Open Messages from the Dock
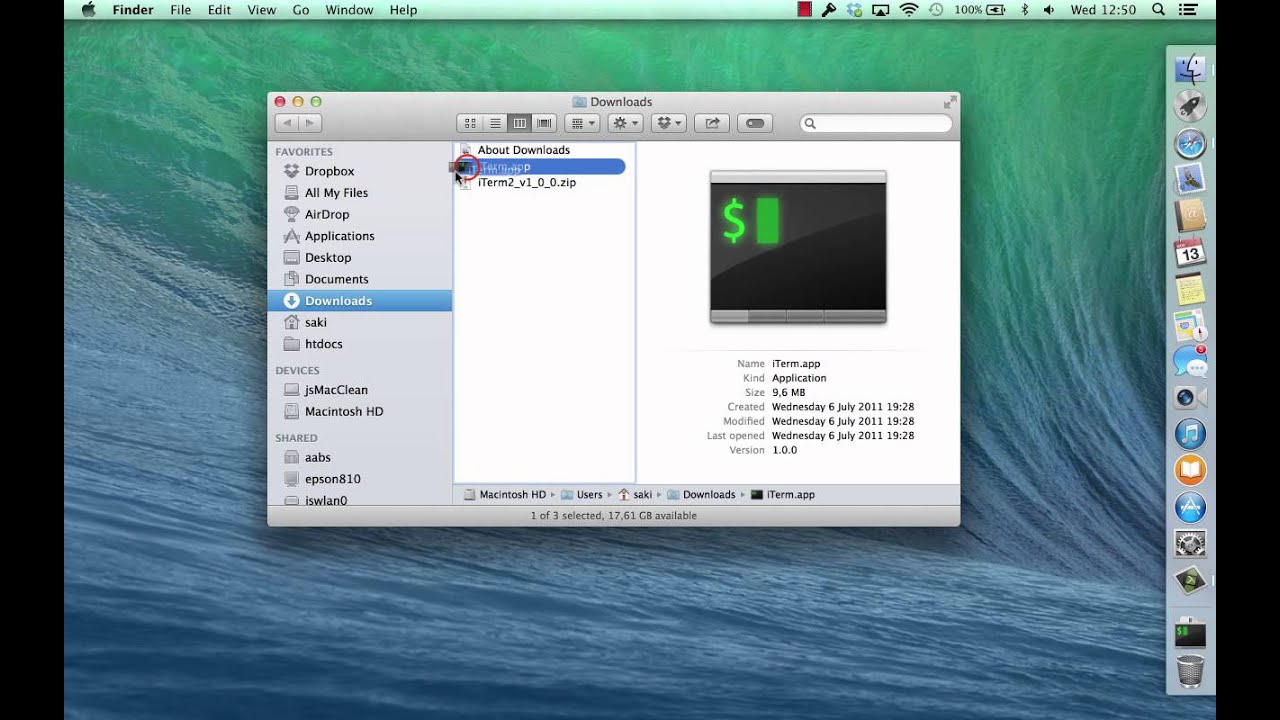 (1190, 361)
